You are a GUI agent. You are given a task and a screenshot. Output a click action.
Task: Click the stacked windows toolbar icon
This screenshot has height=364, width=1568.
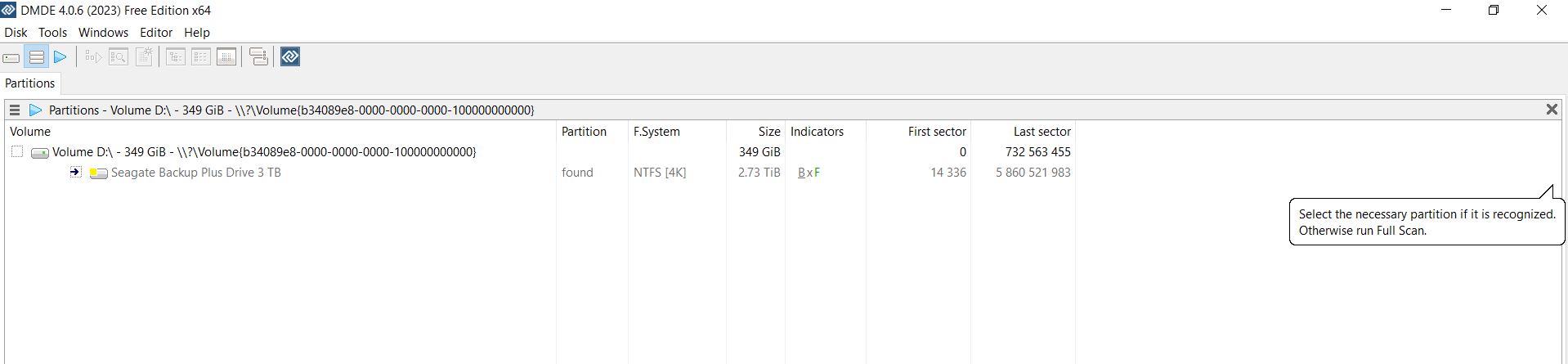tap(258, 57)
